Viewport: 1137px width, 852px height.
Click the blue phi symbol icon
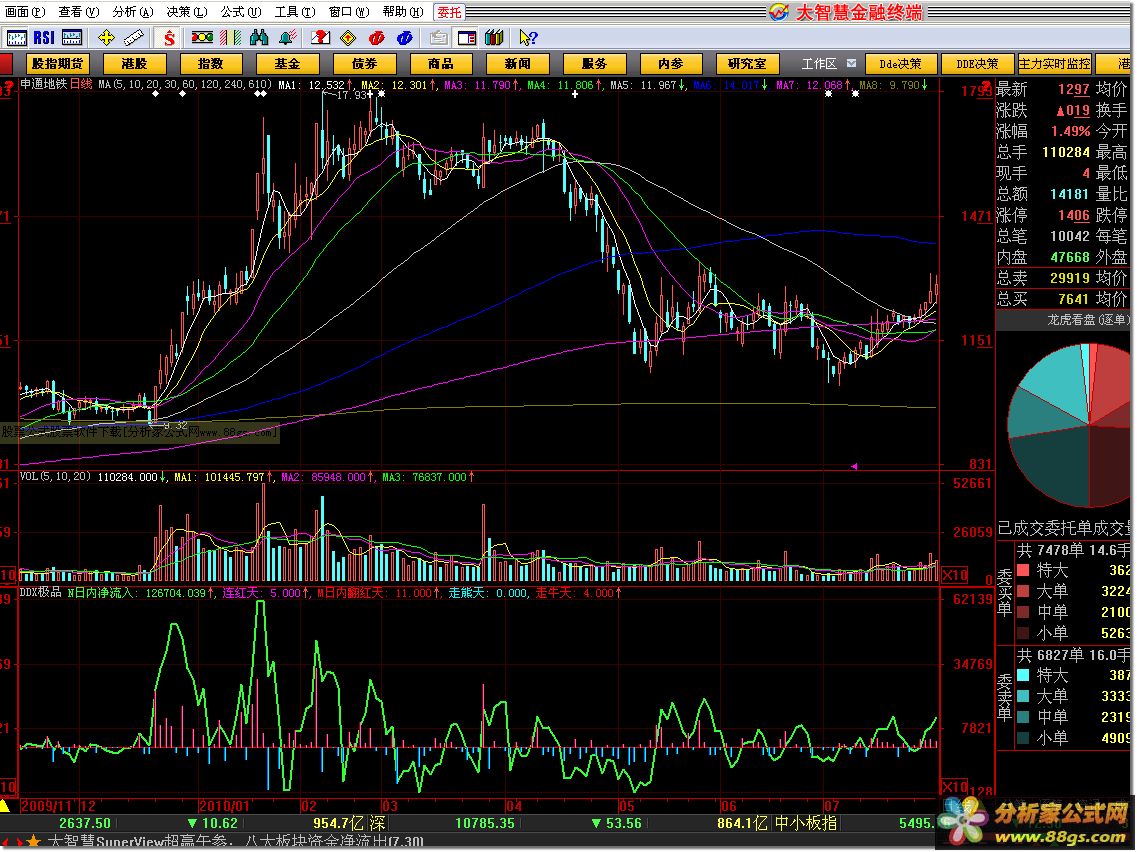click(x=405, y=38)
